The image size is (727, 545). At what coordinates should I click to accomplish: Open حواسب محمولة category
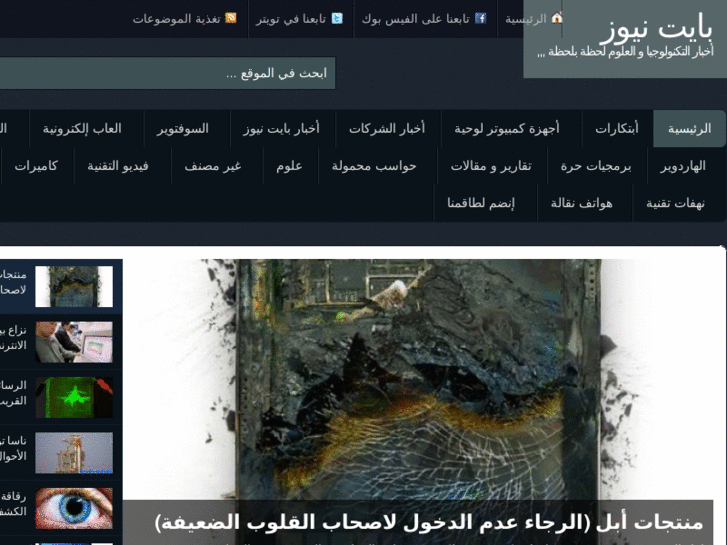point(374,166)
